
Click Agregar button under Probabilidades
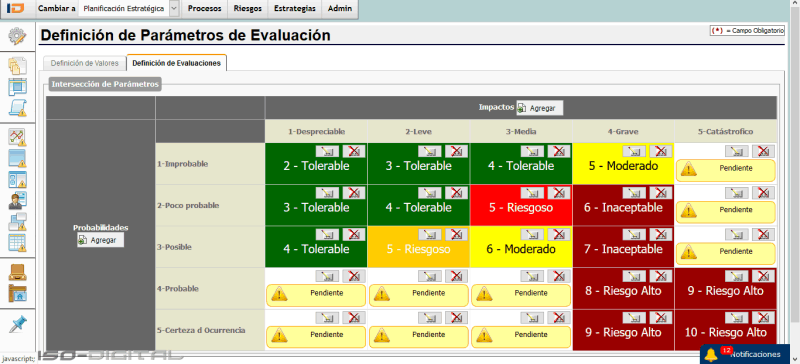tap(101, 240)
